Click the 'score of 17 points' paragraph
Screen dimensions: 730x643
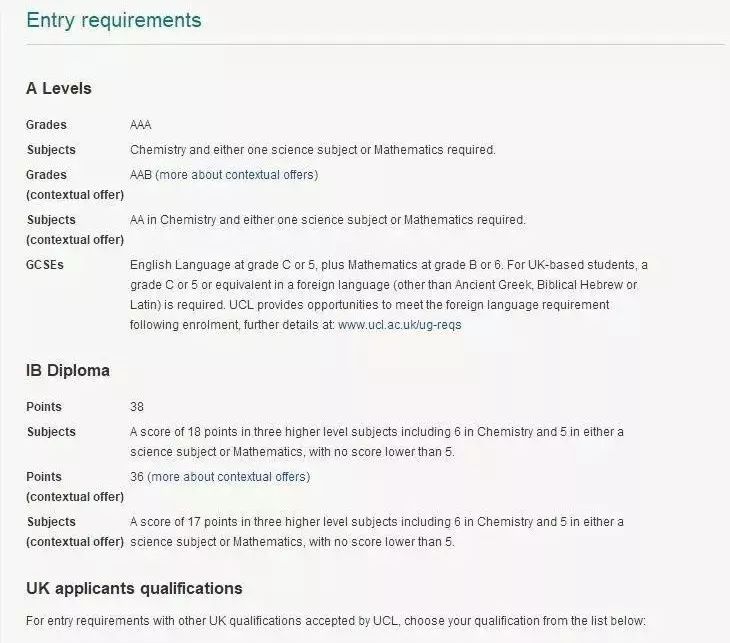tap(377, 532)
